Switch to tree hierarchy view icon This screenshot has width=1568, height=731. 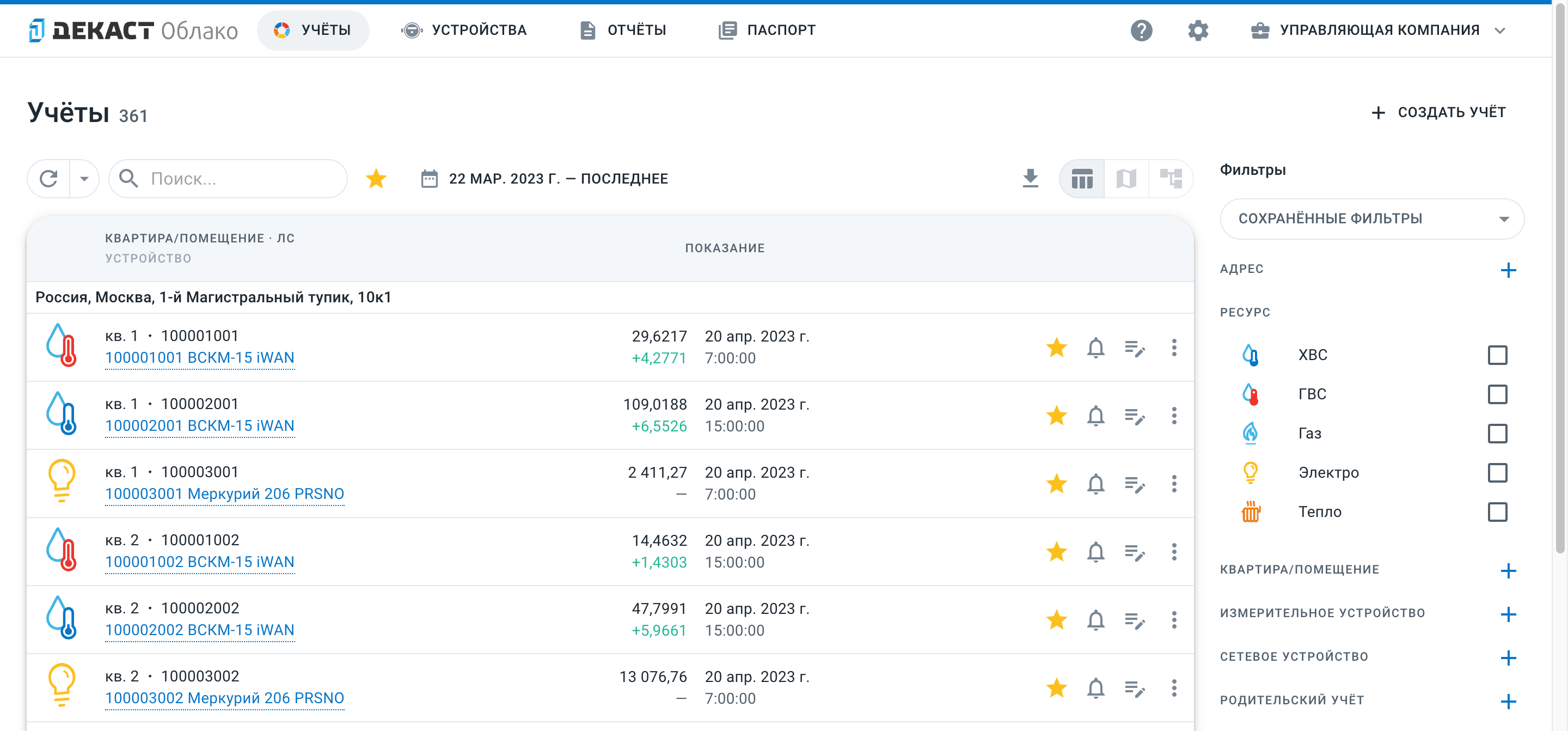tap(1171, 179)
